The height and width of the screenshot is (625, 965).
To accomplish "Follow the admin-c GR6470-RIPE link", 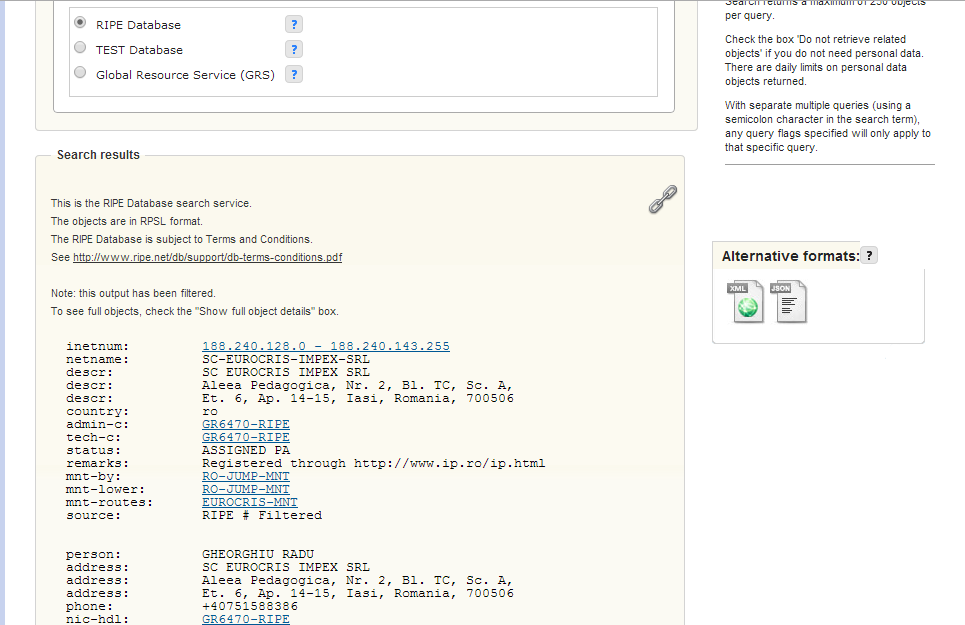I will pos(246,424).
